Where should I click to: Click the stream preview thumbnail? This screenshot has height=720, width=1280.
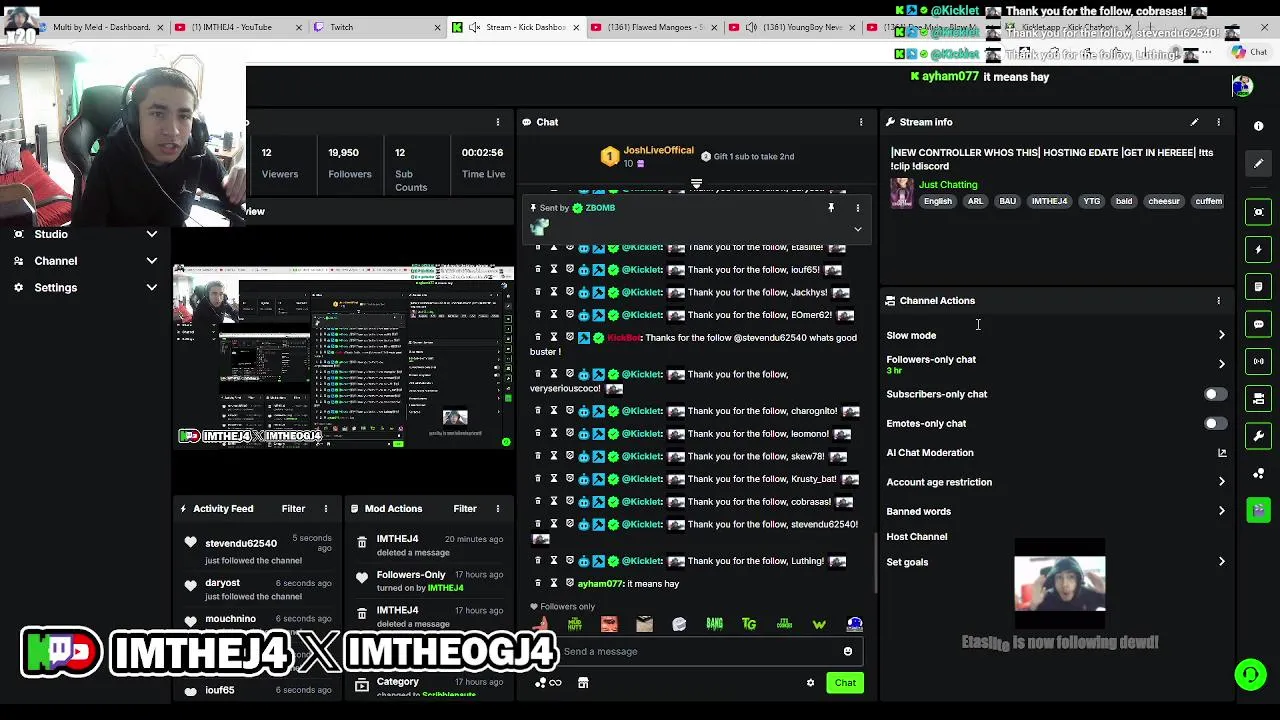(x=343, y=356)
